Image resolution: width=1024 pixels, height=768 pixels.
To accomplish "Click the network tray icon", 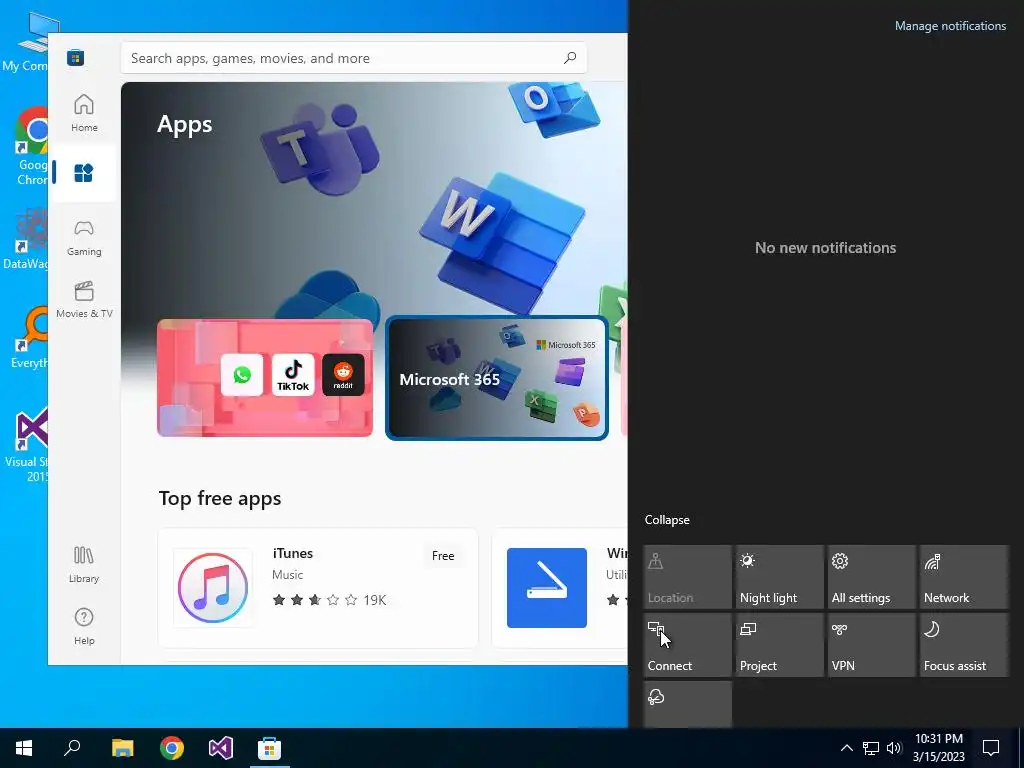I will 871,748.
